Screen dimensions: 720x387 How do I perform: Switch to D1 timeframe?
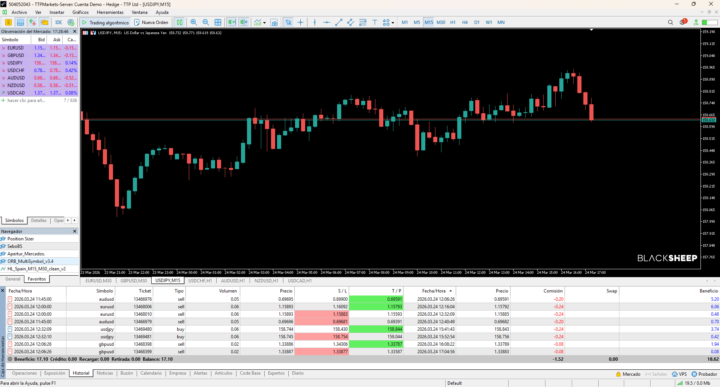point(477,22)
